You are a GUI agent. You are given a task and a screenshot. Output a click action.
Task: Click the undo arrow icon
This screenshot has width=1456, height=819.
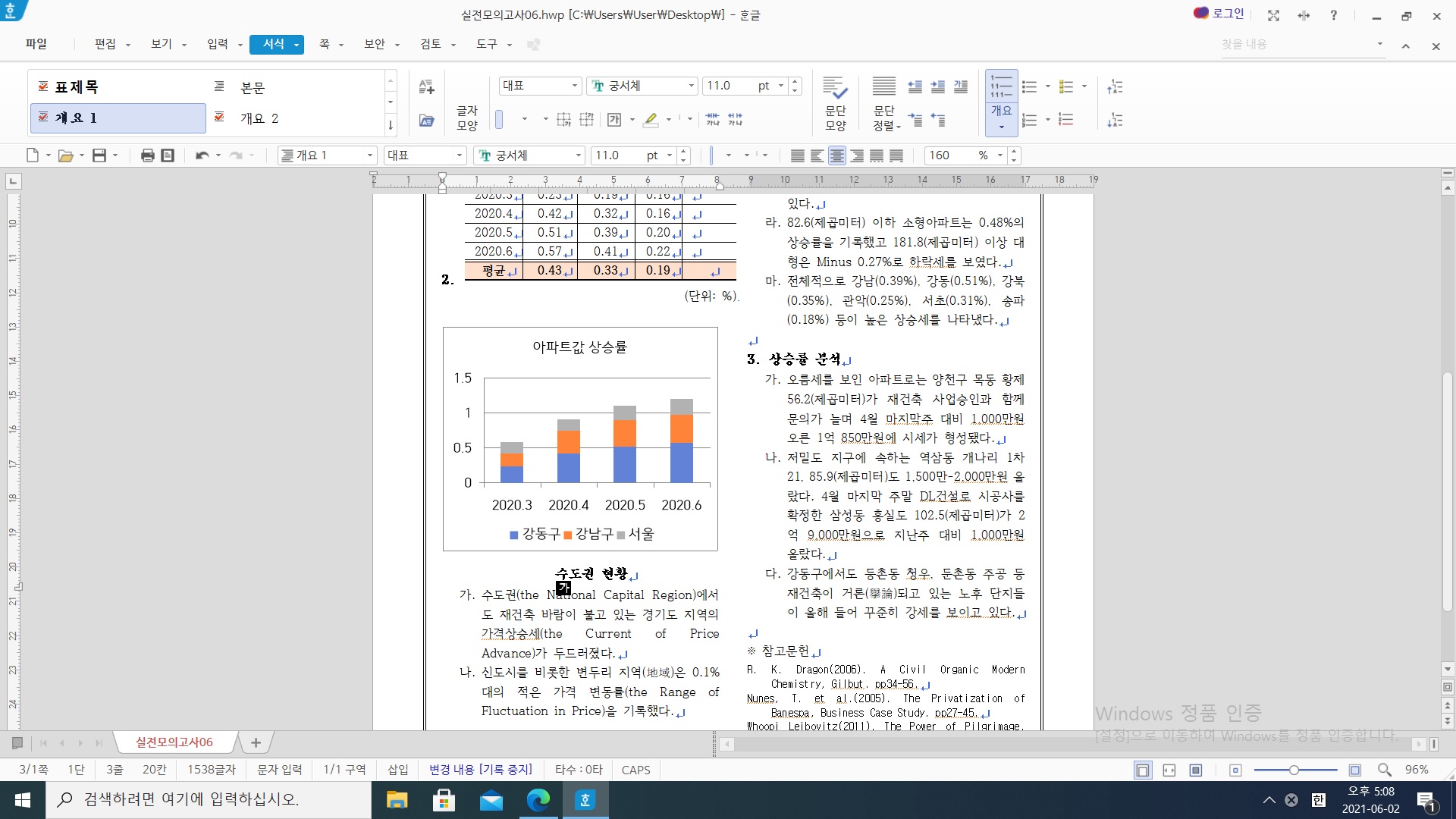click(202, 155)
